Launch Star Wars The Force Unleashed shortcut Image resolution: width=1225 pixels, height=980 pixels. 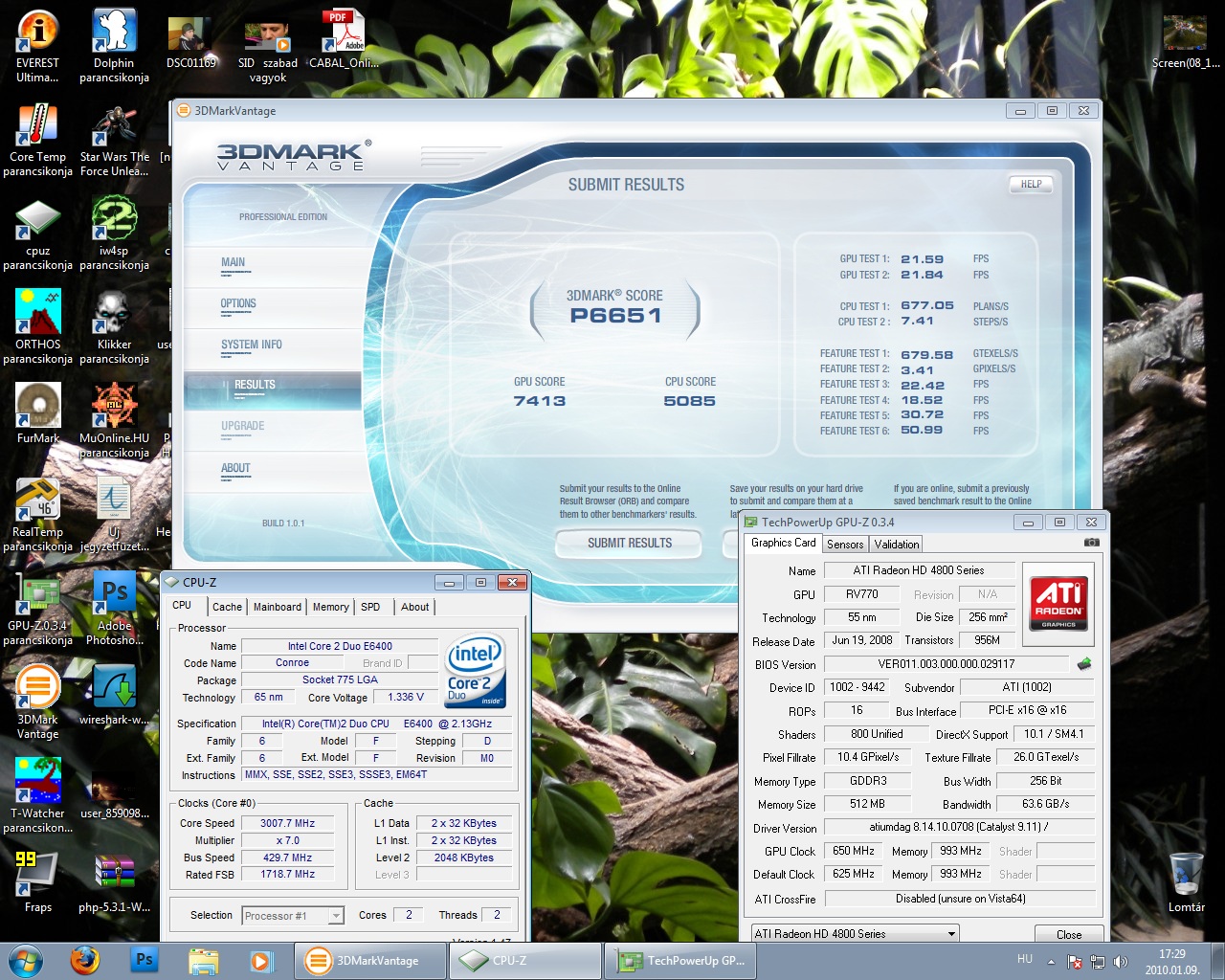pyautogui.click(x=114, y=140)
